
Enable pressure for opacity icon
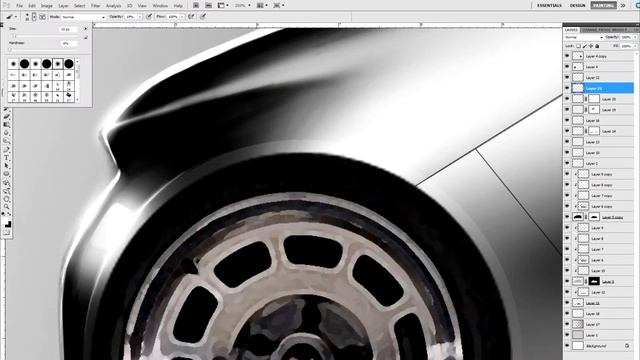(x=149, y=17)
